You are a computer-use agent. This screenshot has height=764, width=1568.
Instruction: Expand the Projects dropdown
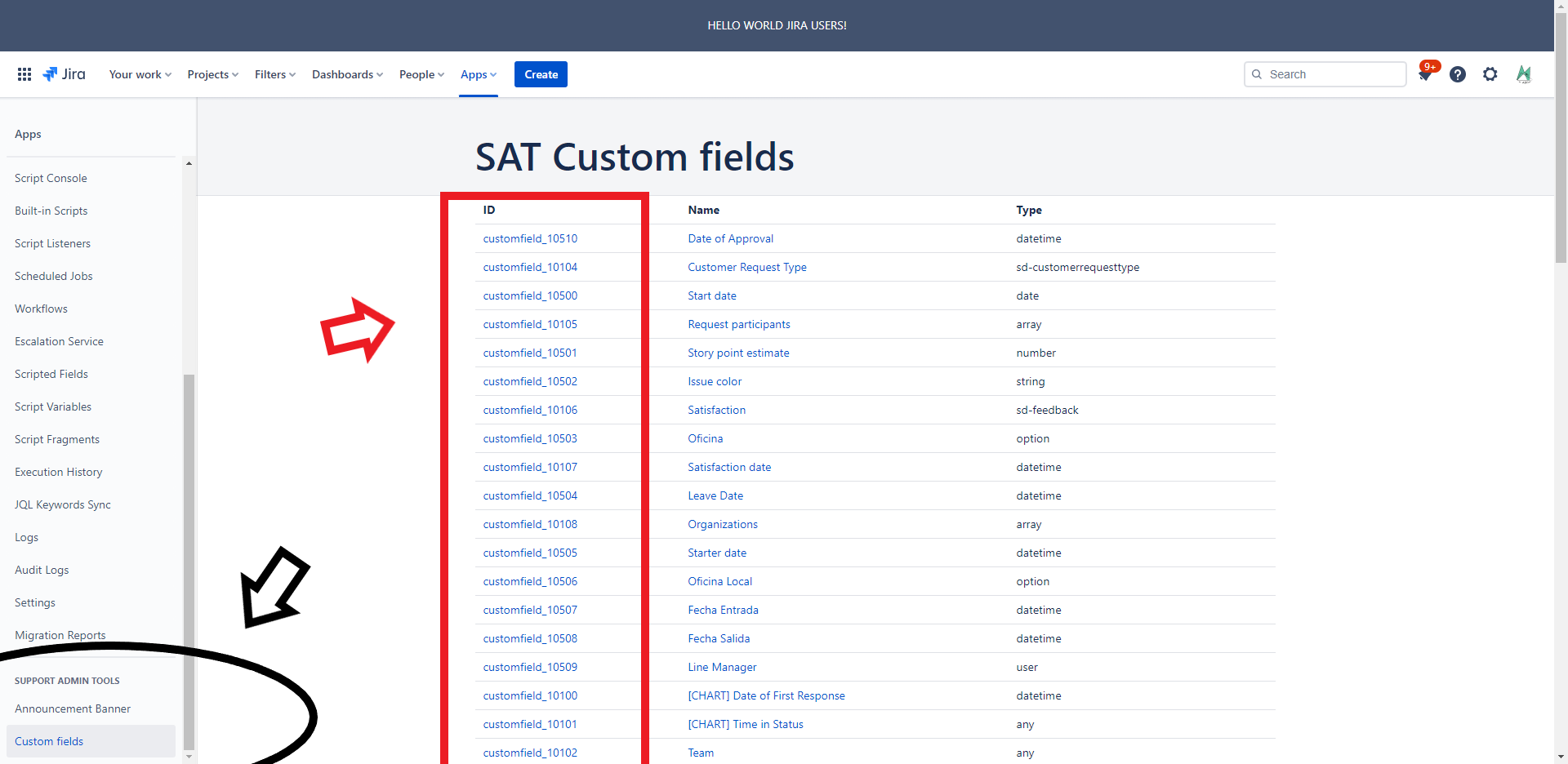point(212,74)
